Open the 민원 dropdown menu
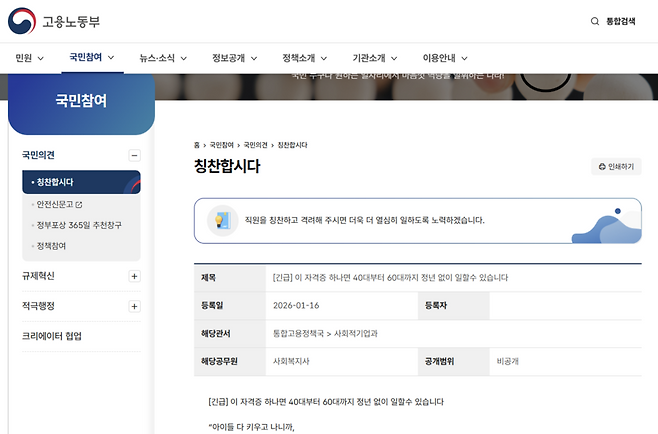Image resolution: width=658 pixels, height=434 pixels. tap(30, 58)
